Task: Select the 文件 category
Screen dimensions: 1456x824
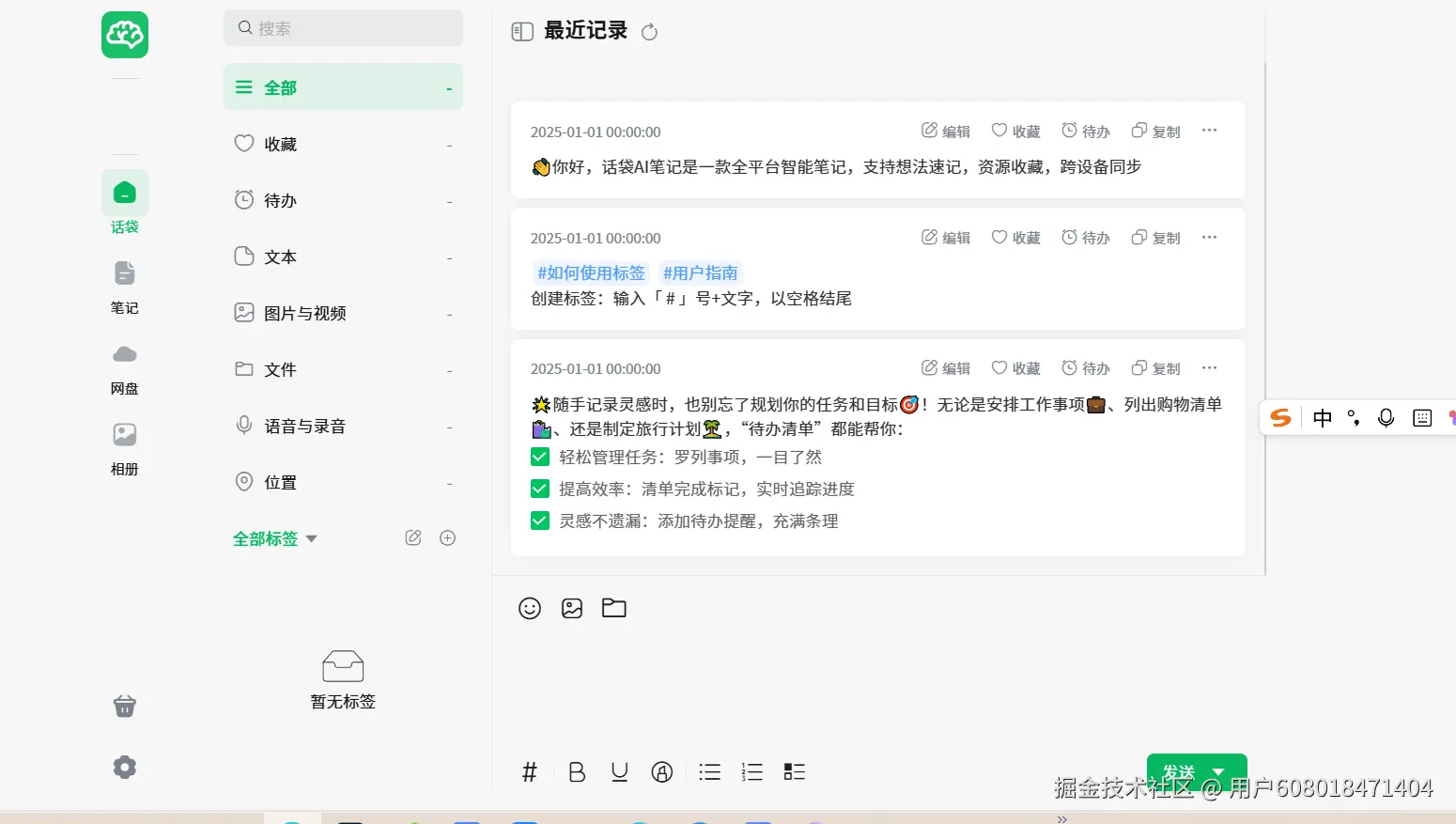Action: click(343, 369)
